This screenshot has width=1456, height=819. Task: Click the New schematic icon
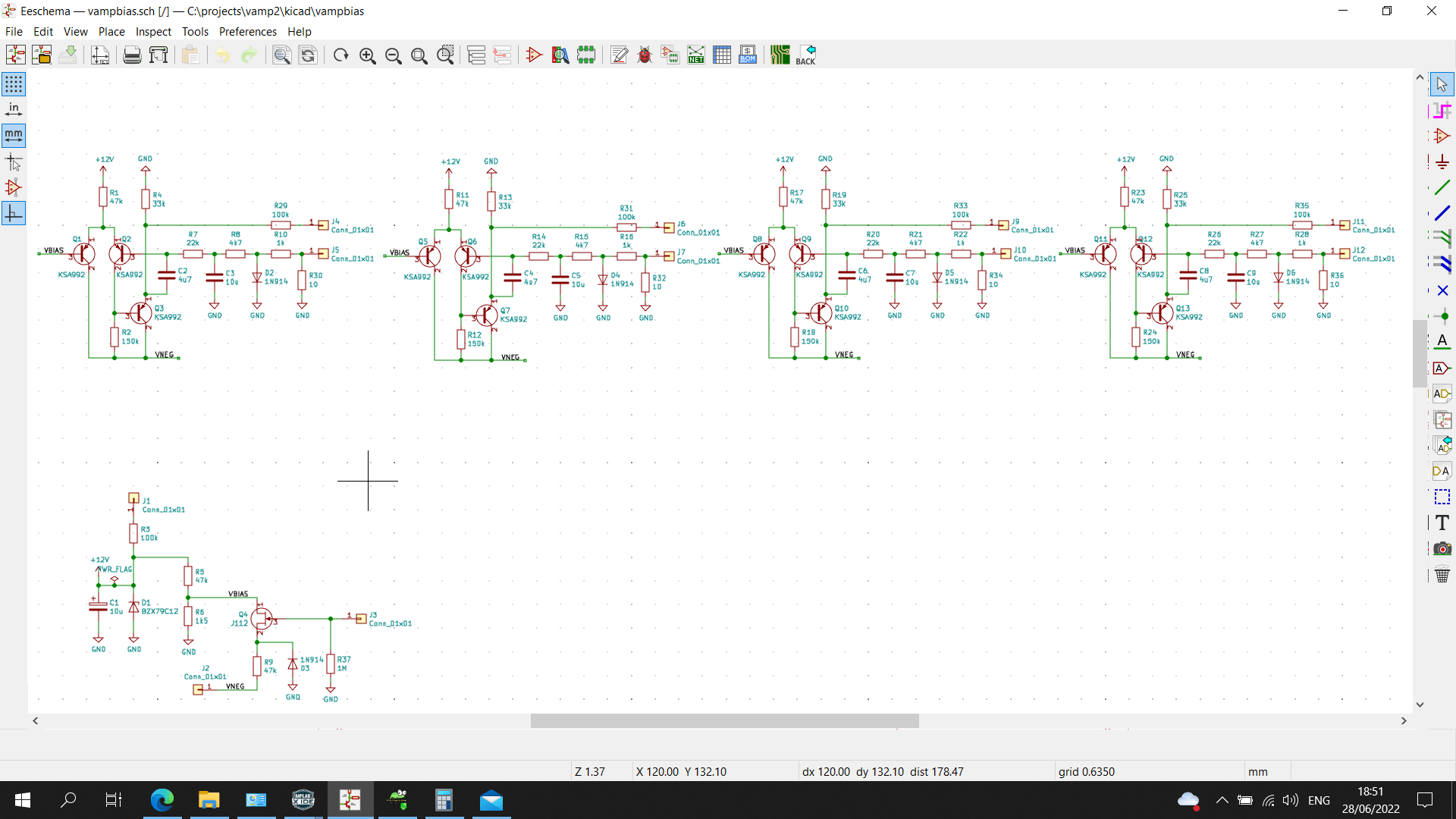(x=16, y=55)
